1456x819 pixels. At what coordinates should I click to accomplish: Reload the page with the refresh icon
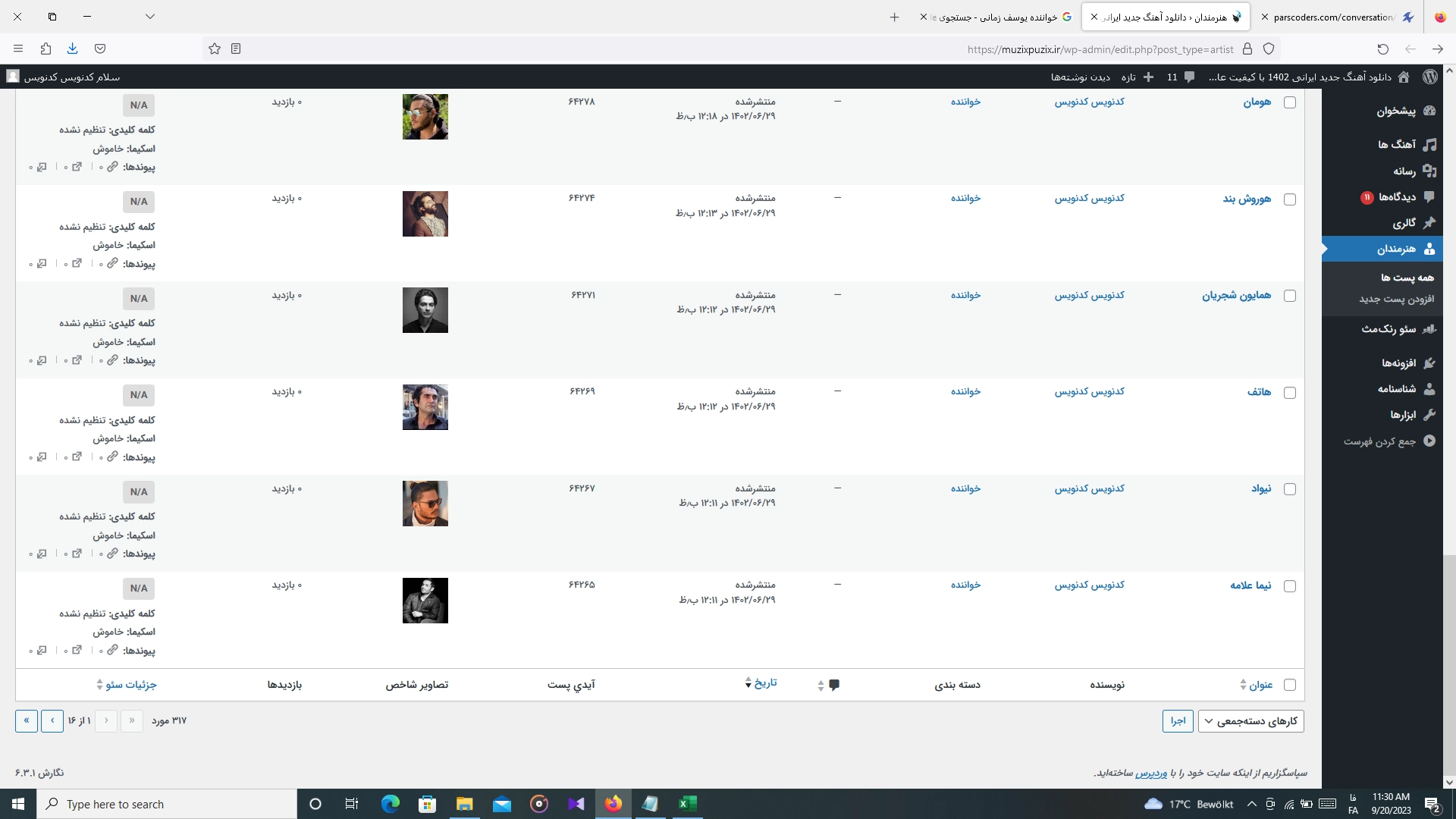pyautogui.click(x=1382, y=49)
